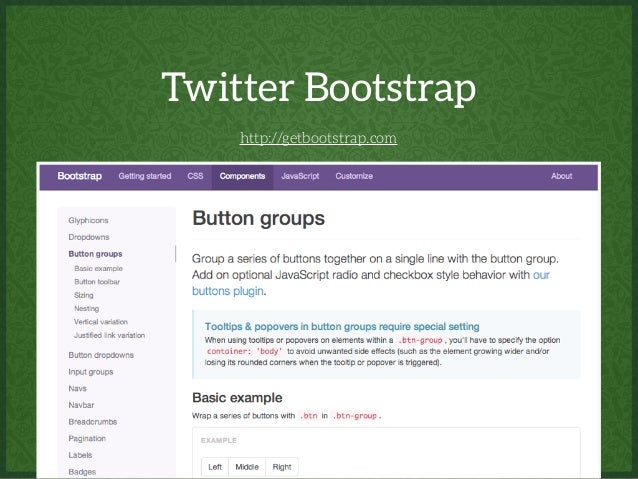Jump to Sizing subsection
The height and width of the screenshot is (479, 638).
(84, 295)
